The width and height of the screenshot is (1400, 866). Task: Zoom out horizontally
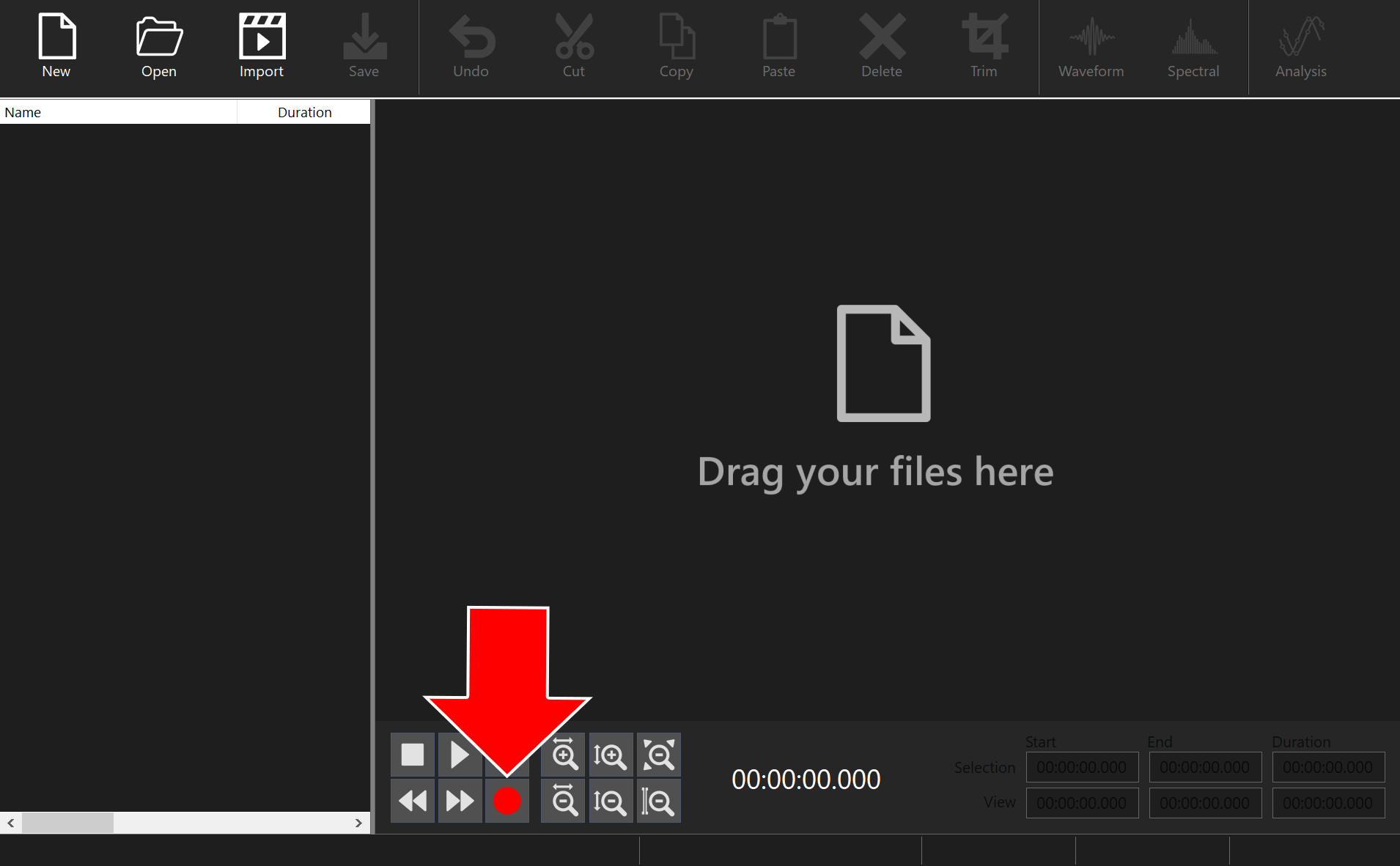(563, 801)
